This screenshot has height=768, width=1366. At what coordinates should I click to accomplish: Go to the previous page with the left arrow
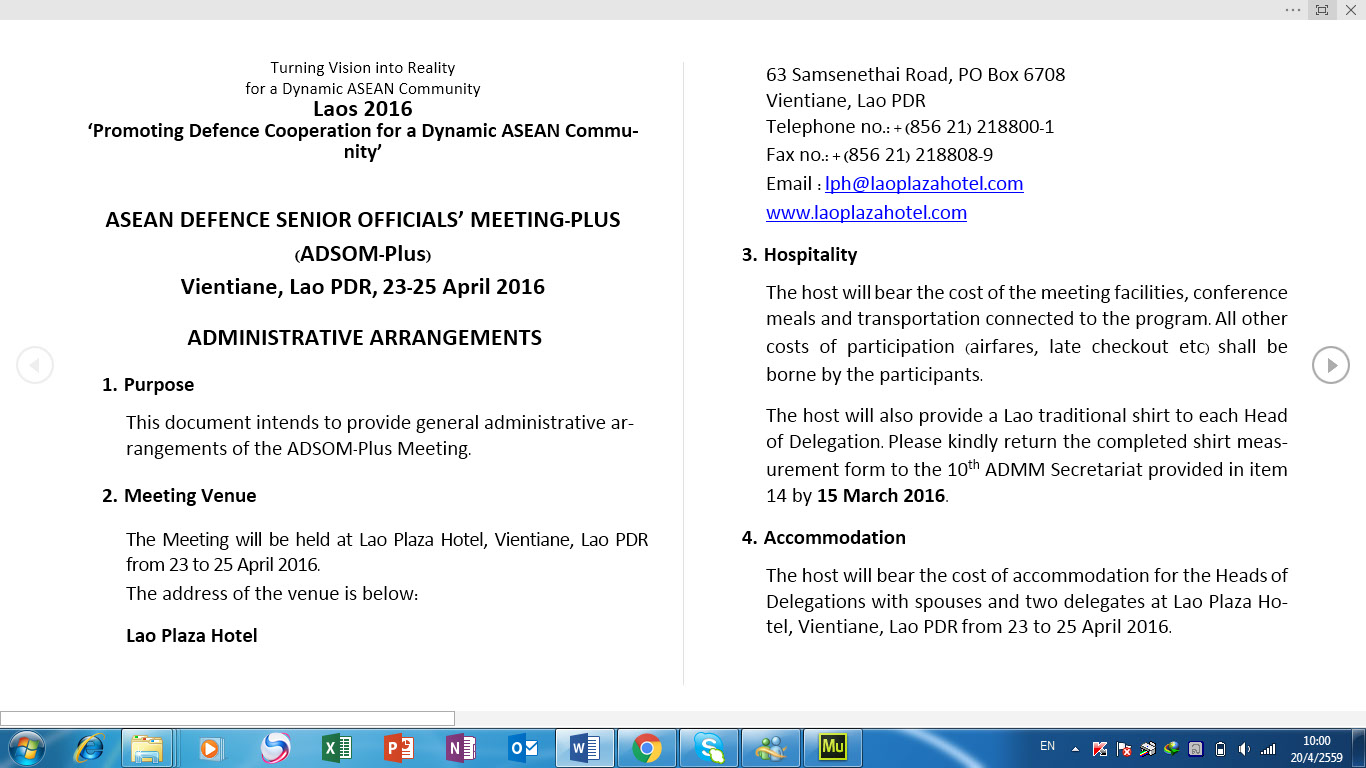coord(34,365)
